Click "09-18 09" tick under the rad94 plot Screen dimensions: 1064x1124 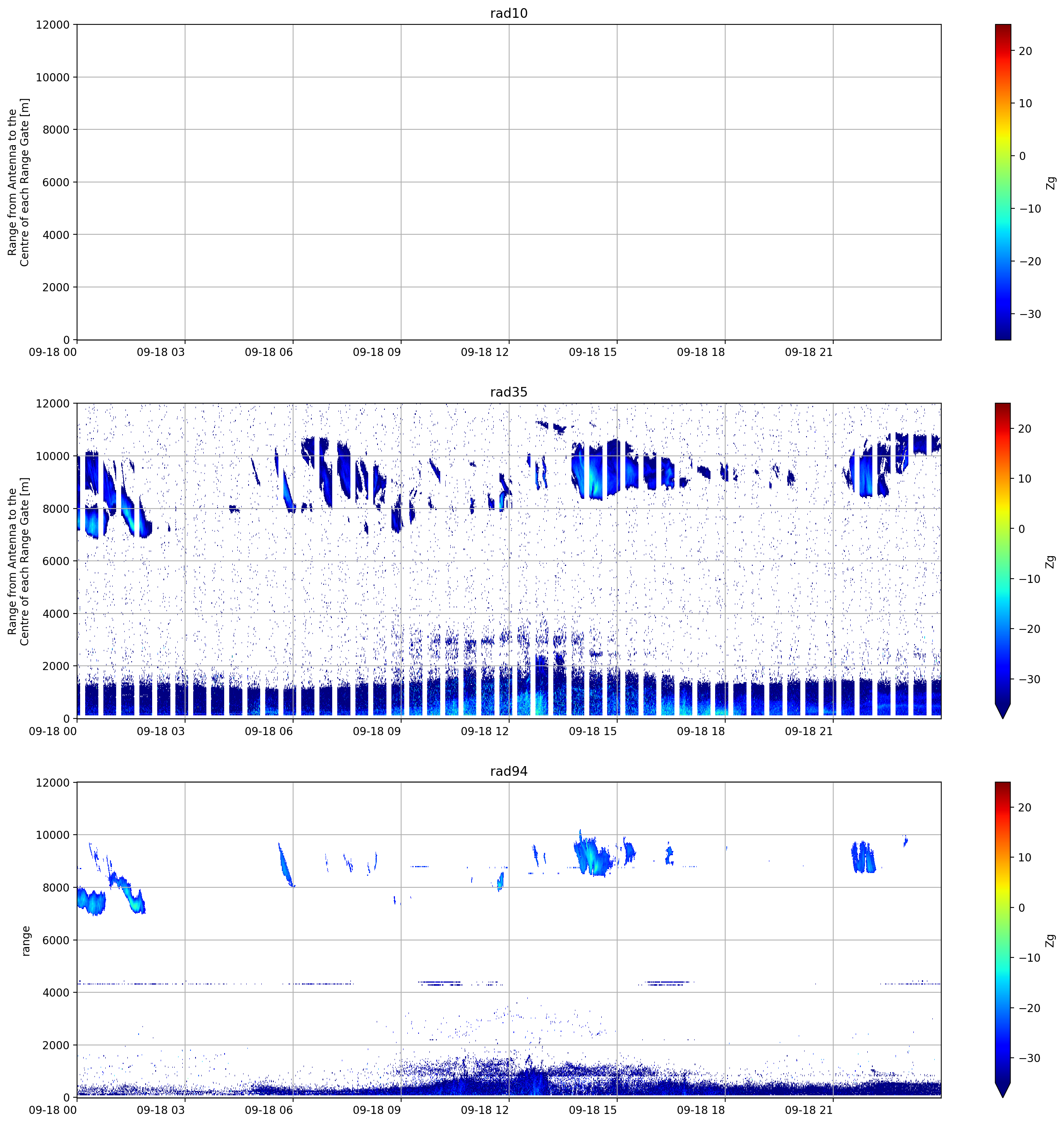[377, 1110]
